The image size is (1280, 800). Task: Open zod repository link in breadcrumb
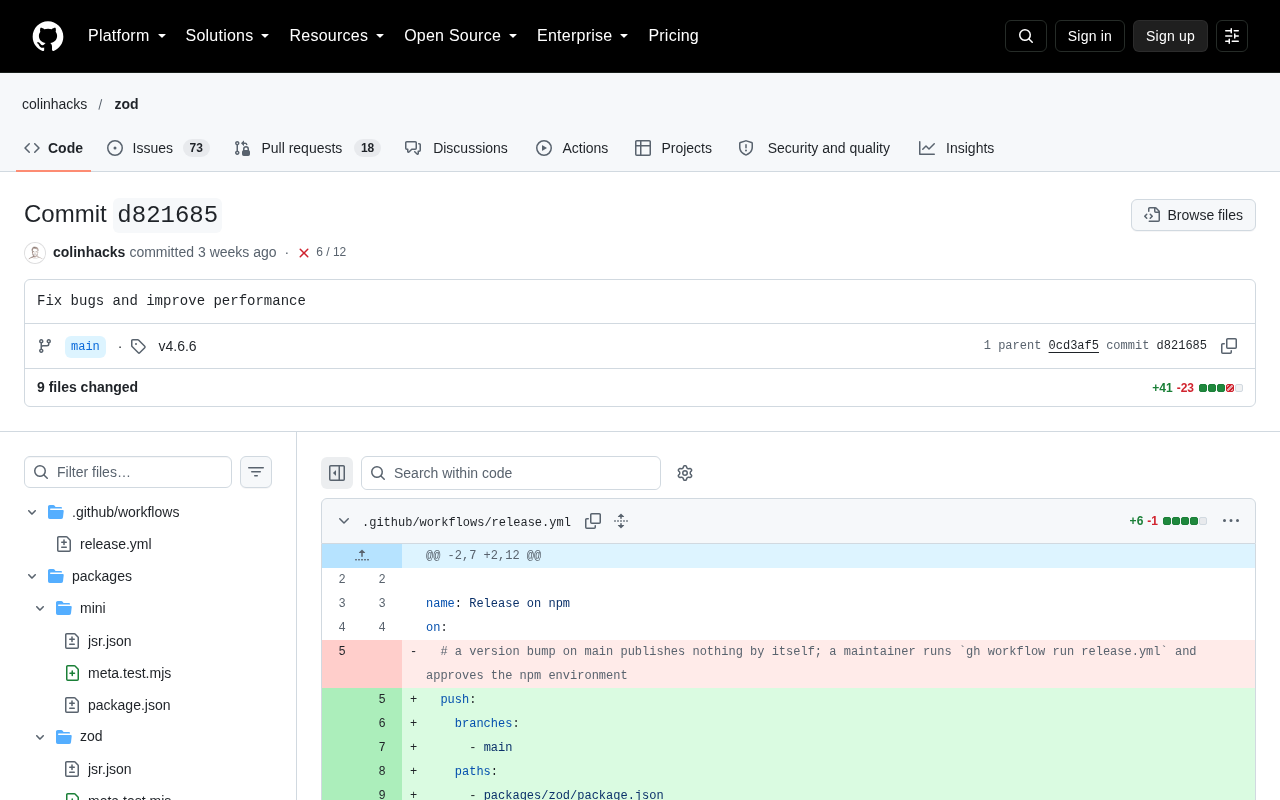point(126,104)
